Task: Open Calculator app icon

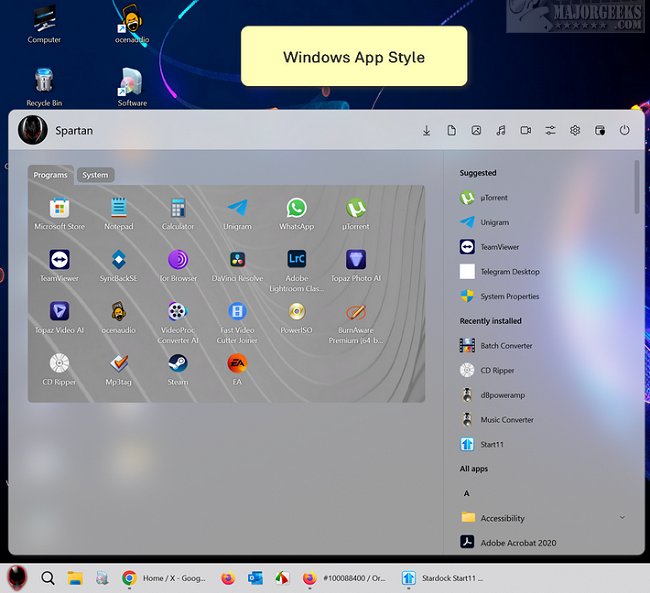Action: [x=178, y=214]
